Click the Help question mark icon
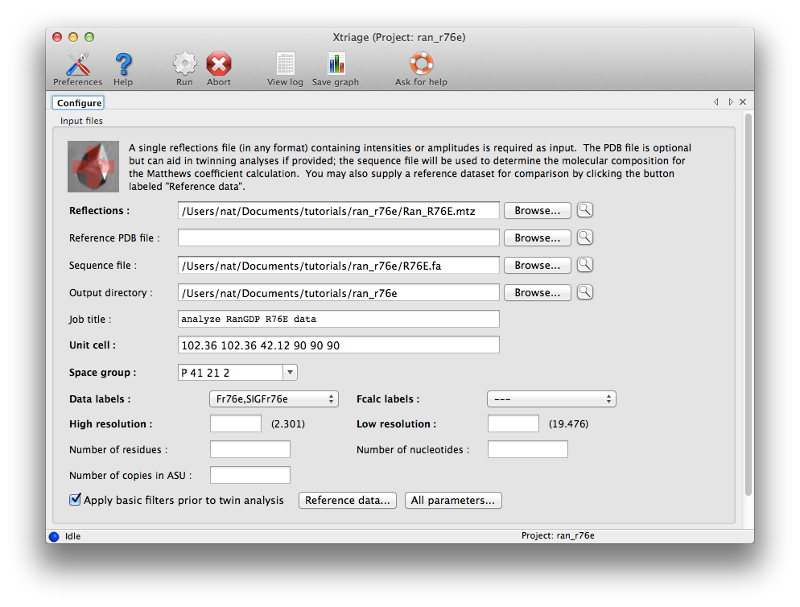Image resolution: width=800 pixels, height=607 pixels. [123, 65]
